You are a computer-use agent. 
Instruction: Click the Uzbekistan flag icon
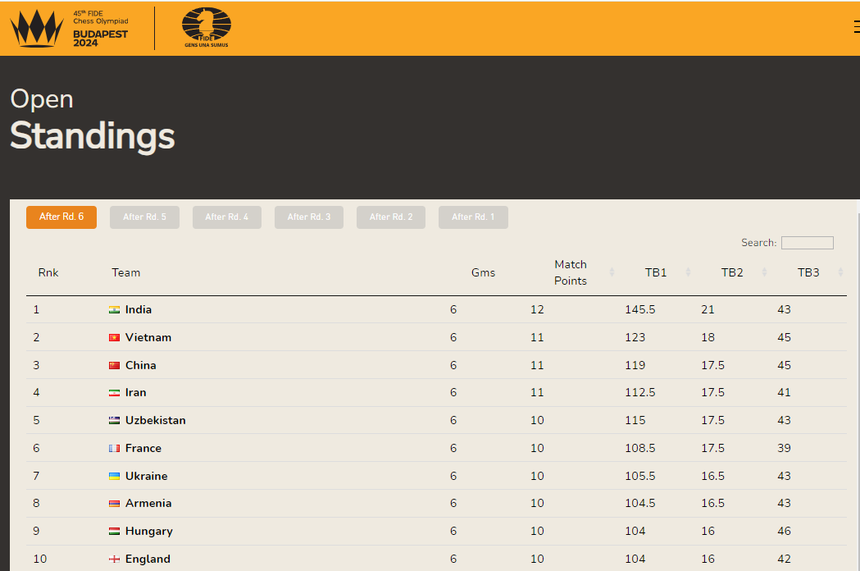coord(114,421)
